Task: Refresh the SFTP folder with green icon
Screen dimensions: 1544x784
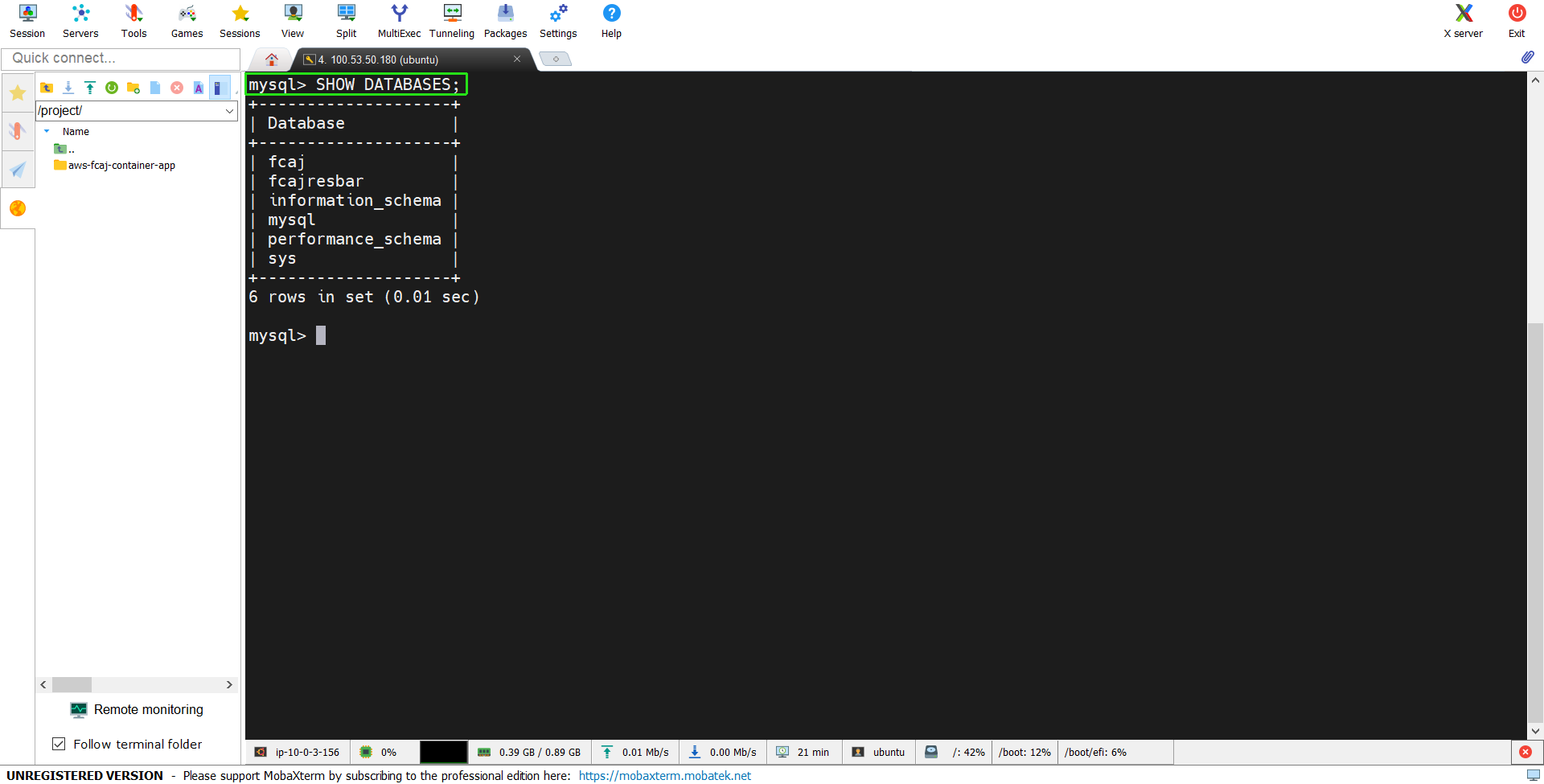Action: point(112,88)
